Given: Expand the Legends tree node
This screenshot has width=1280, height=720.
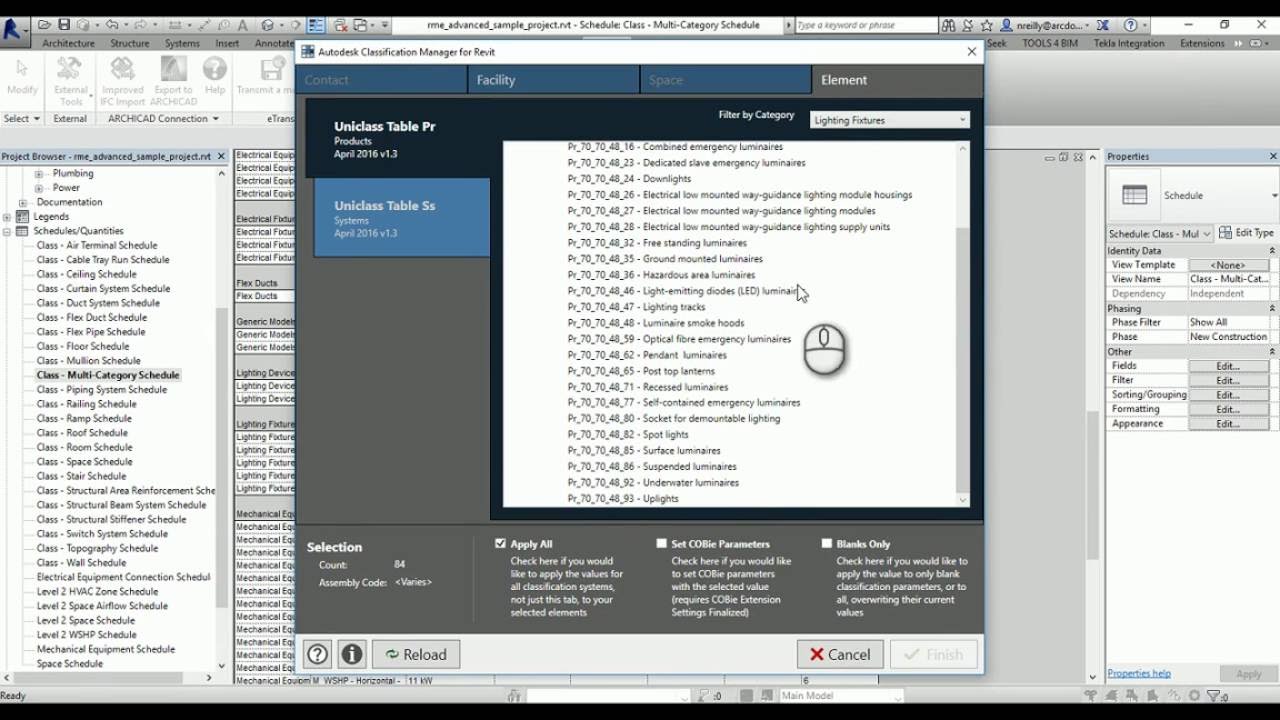Looking at the screenshot, I should point(8,216).
